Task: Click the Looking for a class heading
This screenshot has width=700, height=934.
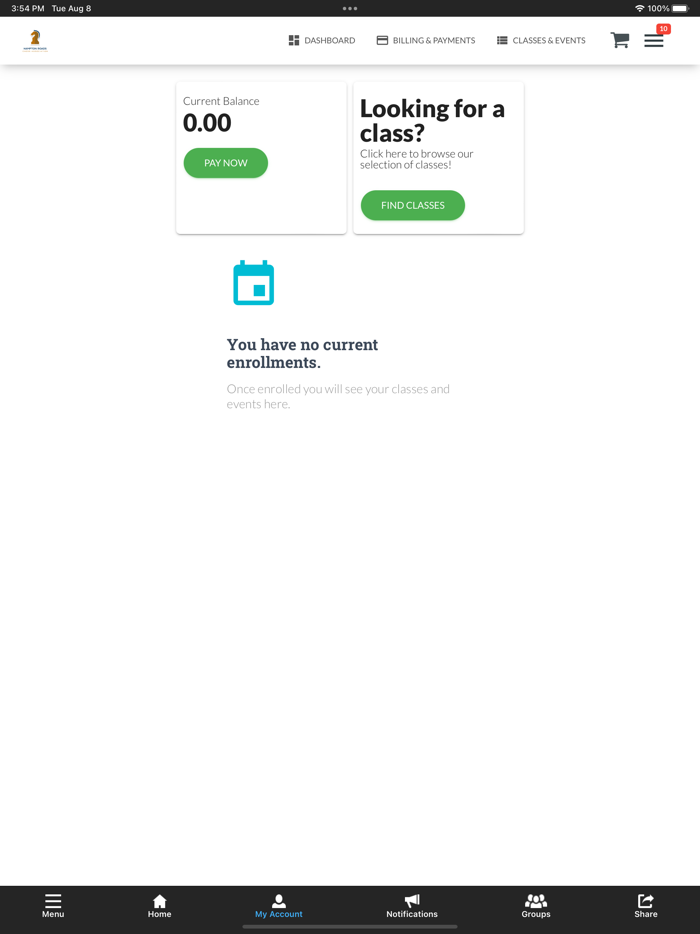Action: [x=432, y=120]
